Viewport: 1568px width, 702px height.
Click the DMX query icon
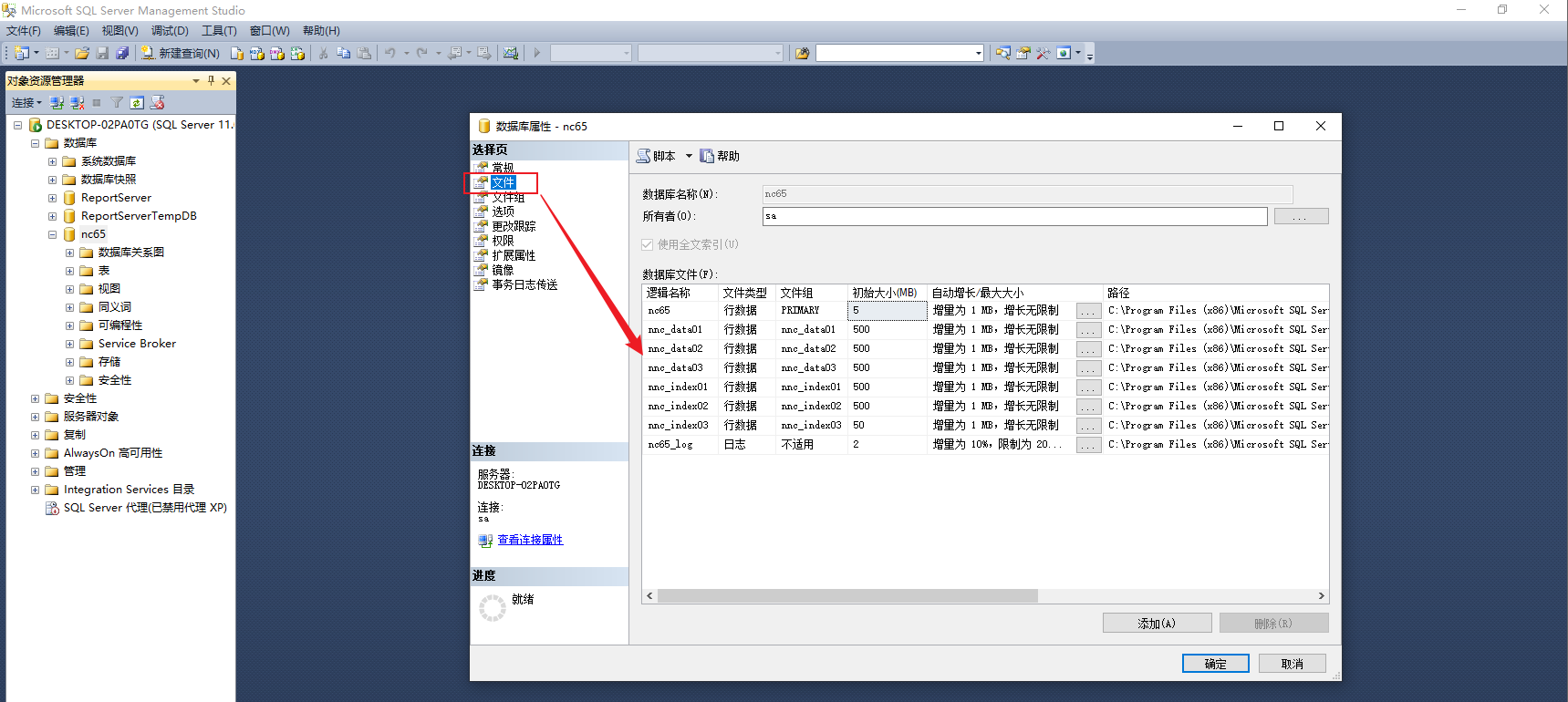[x=277, y=53]
